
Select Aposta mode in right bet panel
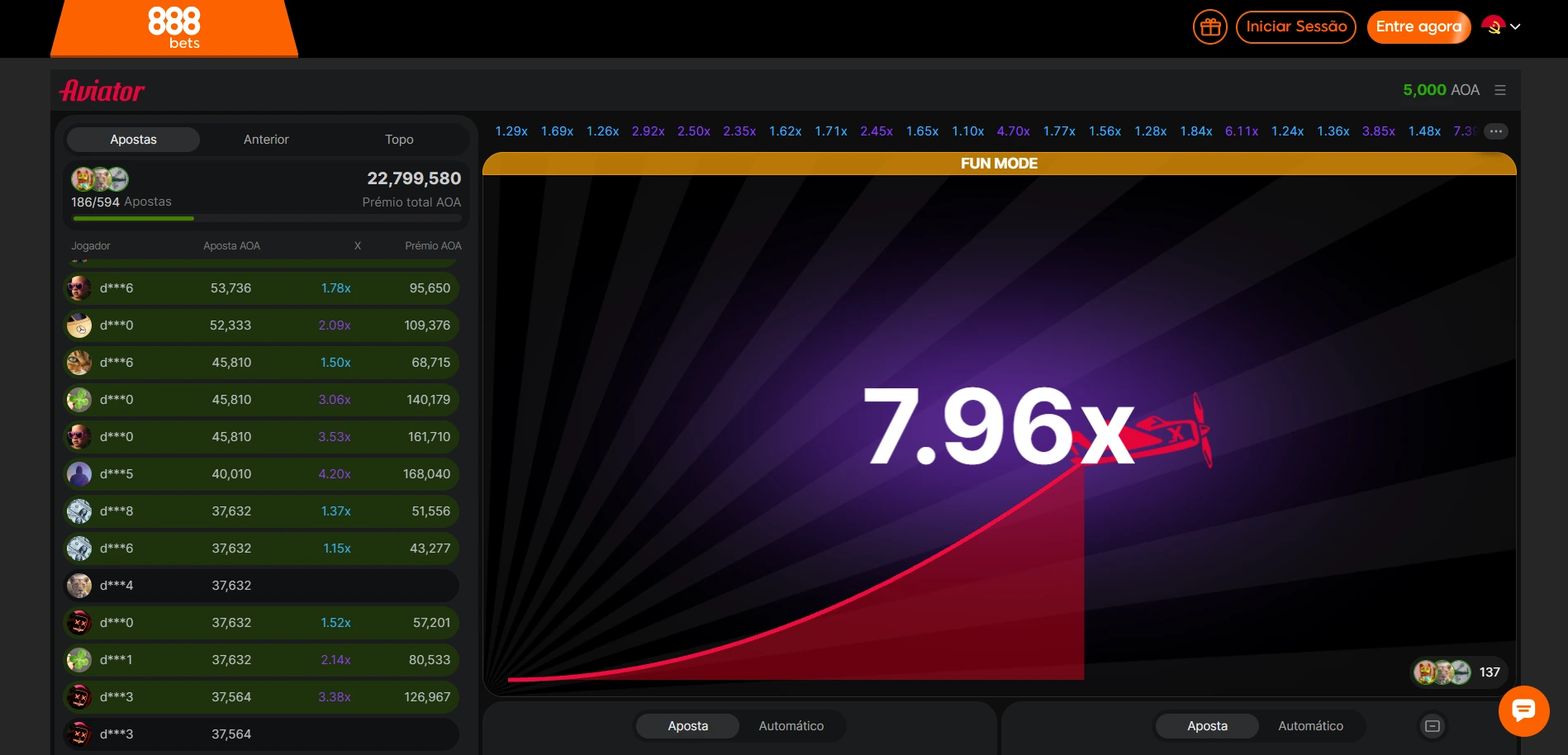[1207, 726]
